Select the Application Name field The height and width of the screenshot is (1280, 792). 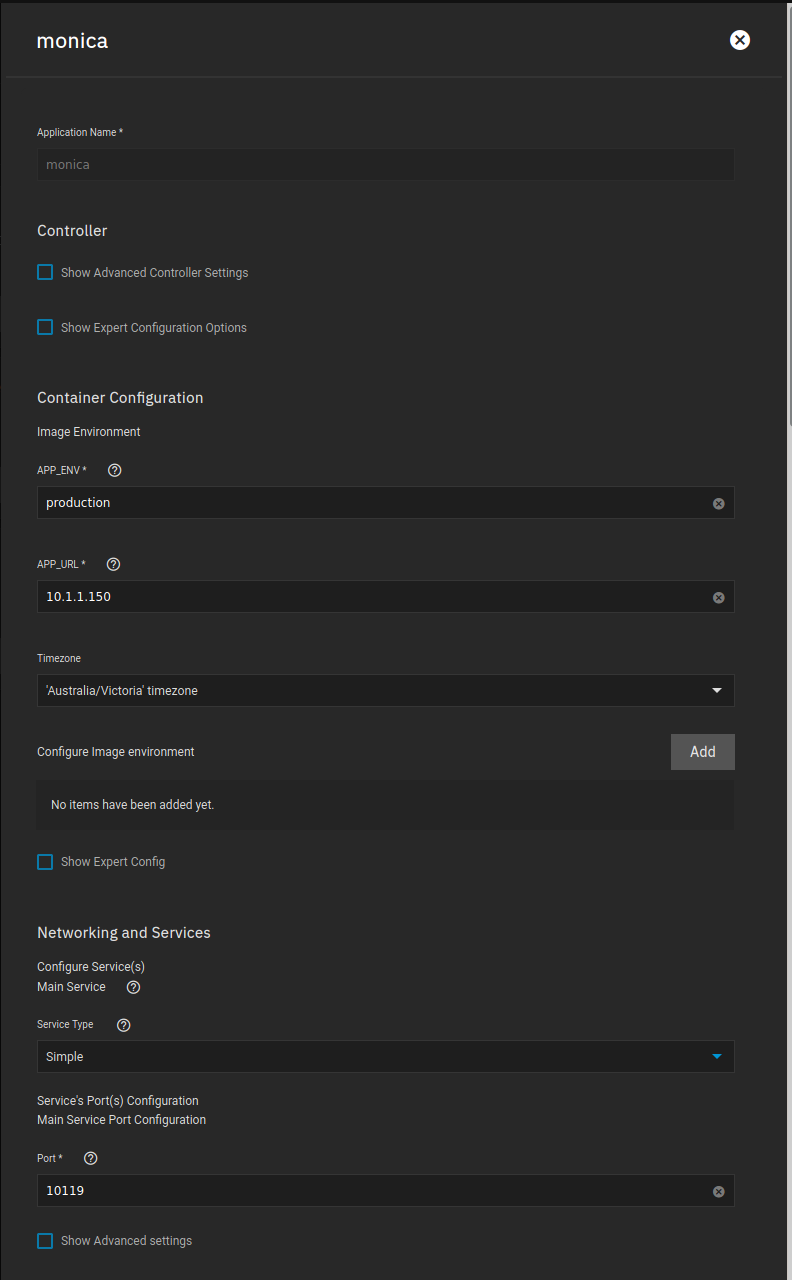click(x=386, y=164)
